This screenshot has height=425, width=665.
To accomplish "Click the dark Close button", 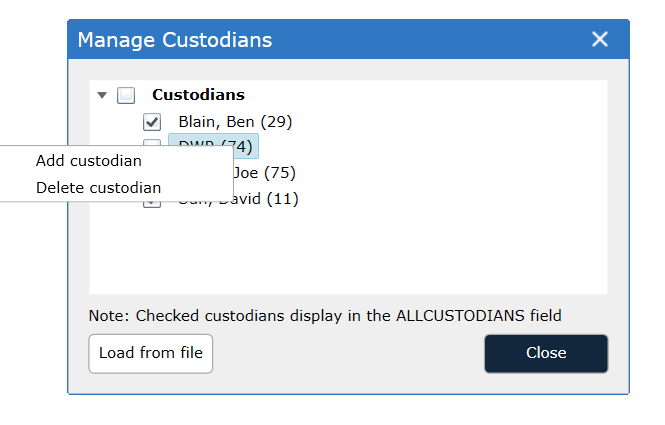I will coord(546,353).
